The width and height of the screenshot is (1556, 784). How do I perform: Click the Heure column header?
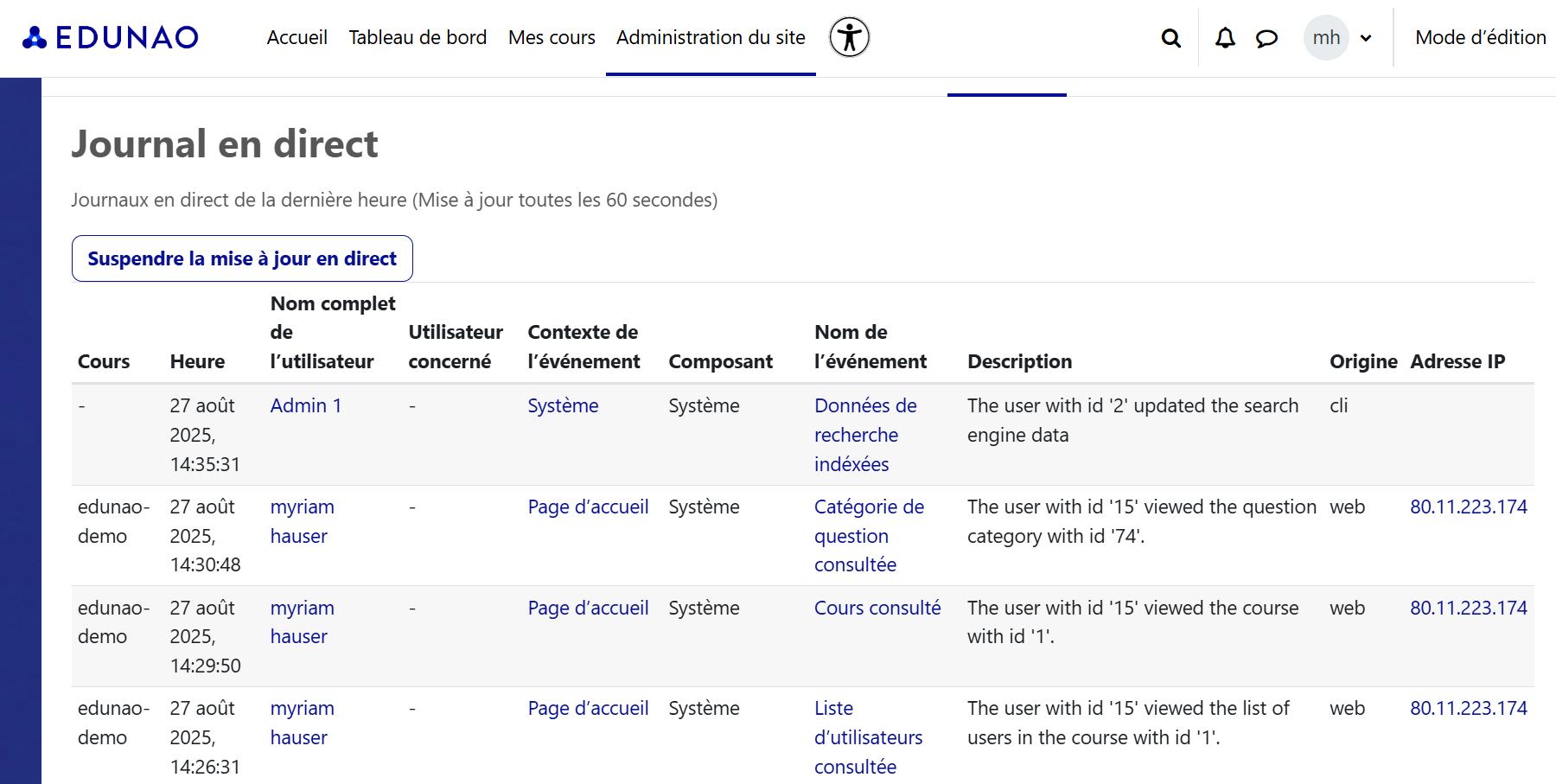(197, 361)
